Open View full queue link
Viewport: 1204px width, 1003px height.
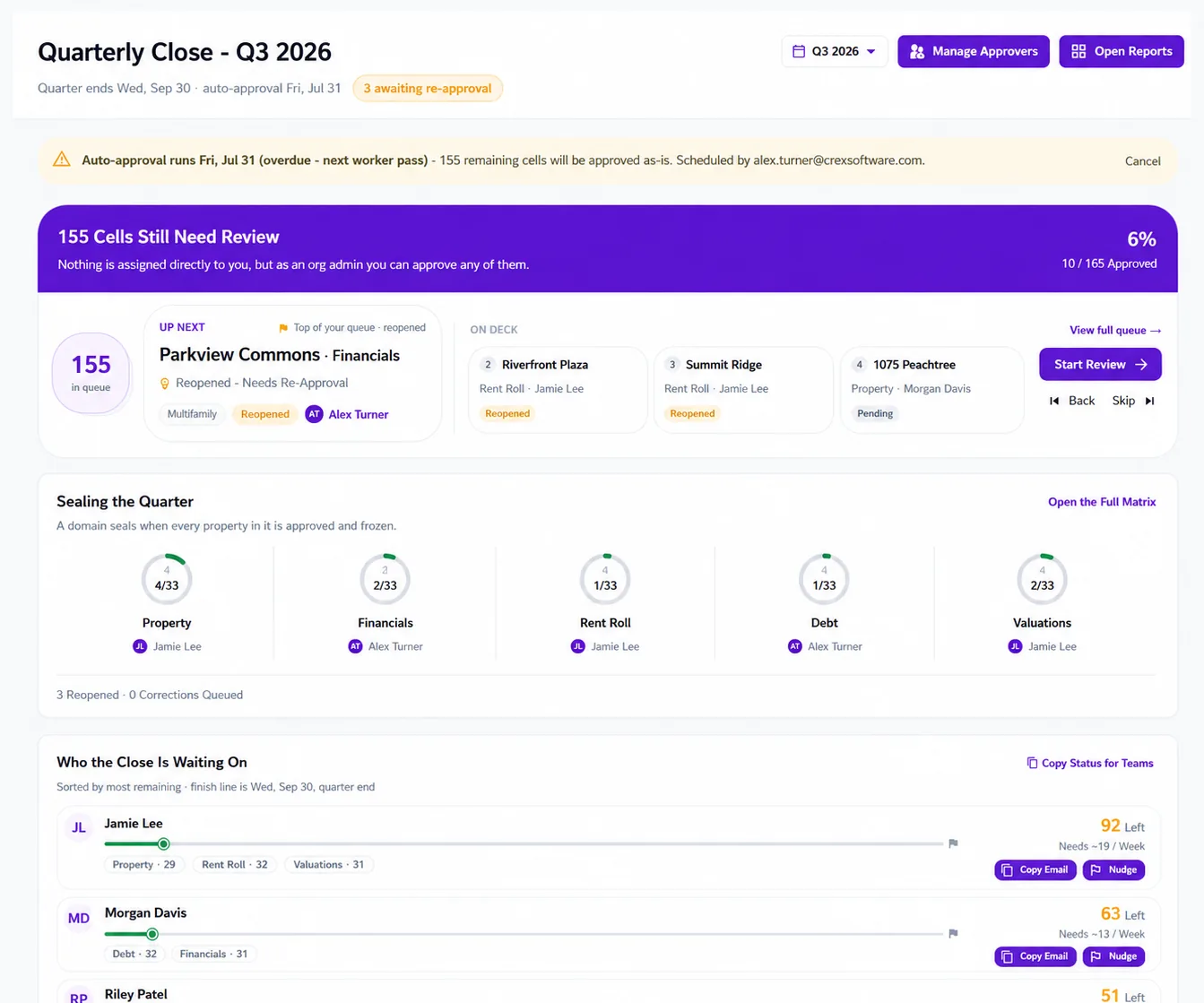coord(1115,330)
